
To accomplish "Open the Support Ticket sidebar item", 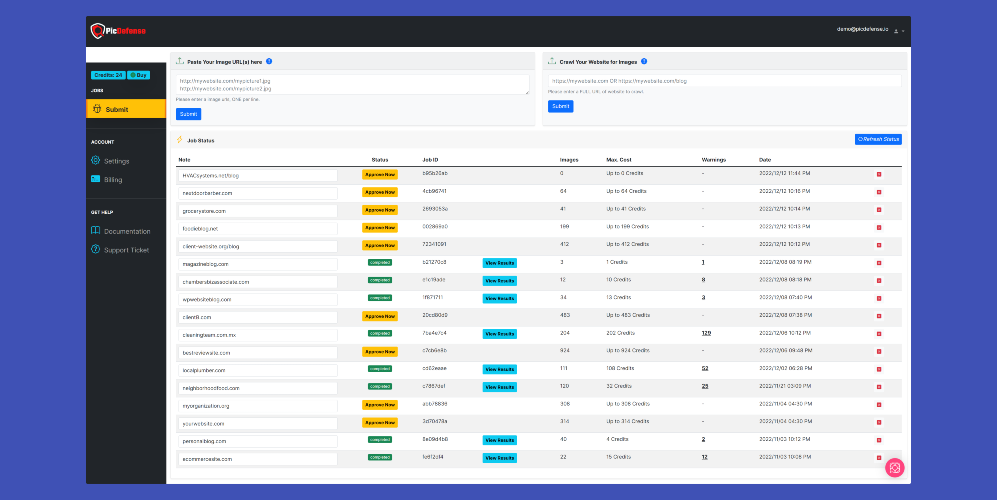I will 120,250.
